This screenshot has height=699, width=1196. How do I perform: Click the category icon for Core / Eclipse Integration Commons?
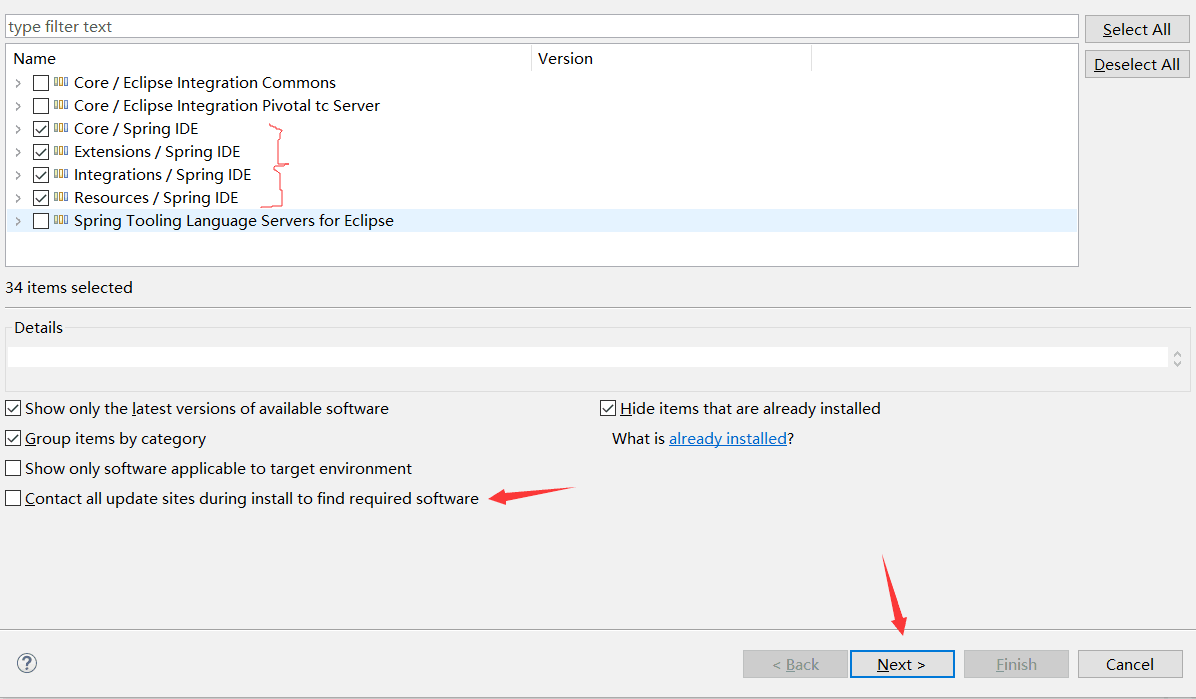61,82
